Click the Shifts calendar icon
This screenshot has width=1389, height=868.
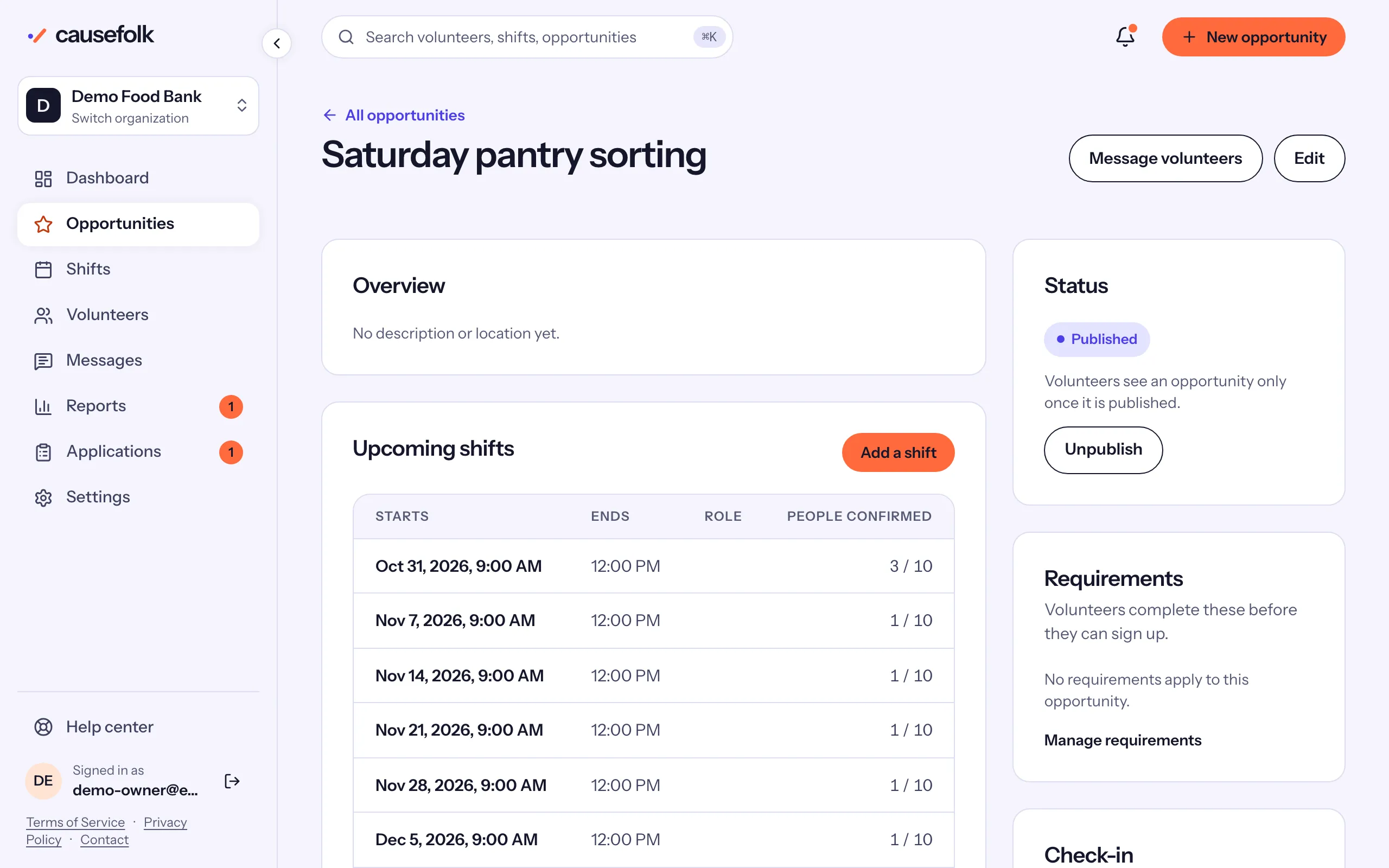click(x=43, y=269)
